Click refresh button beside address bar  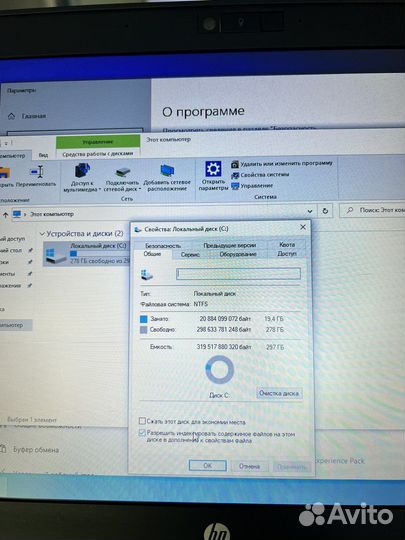[325, 211]
